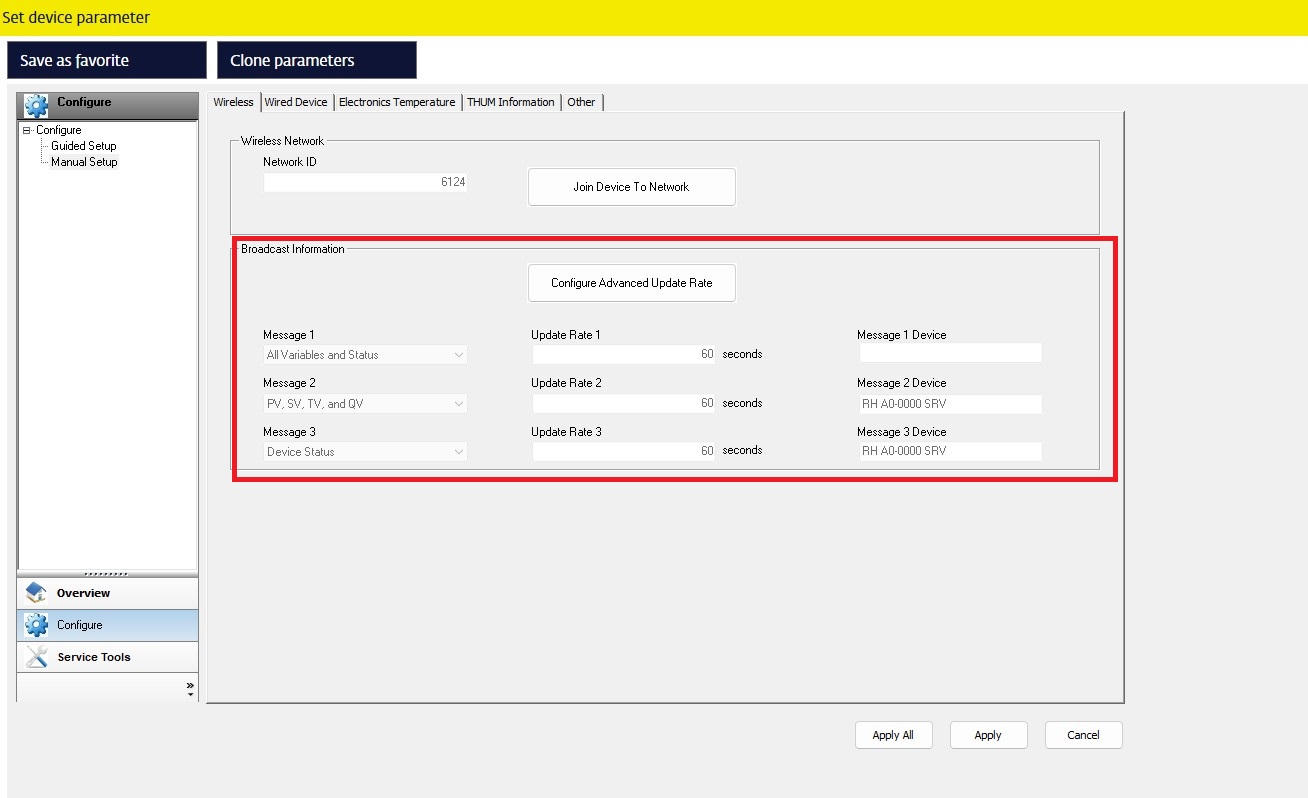
Task: Open Configure Advanced Update Rate
Action: click(632, 283)
